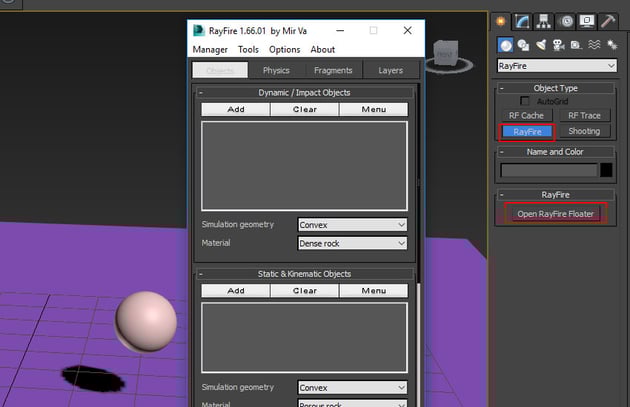The height and width of the screenshot is (407, 630).
Task: Click Add under Static & Kinematic Objects
Action: (235, 290)
